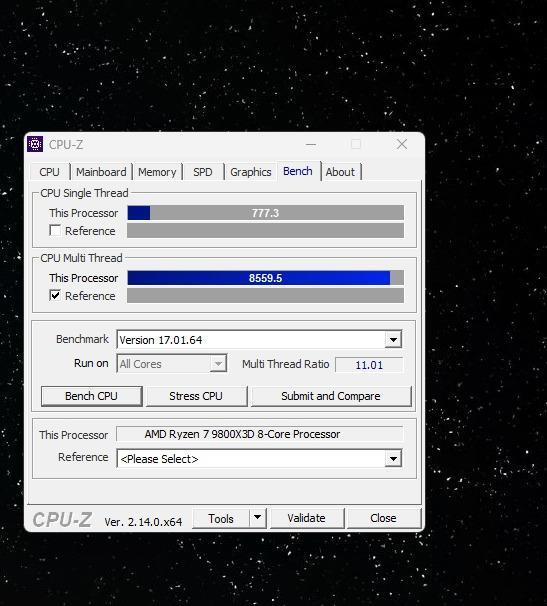Click the CPU-Z app icon in title bar
This screenshot has width=547, height=606.
(x=35, y=144)
